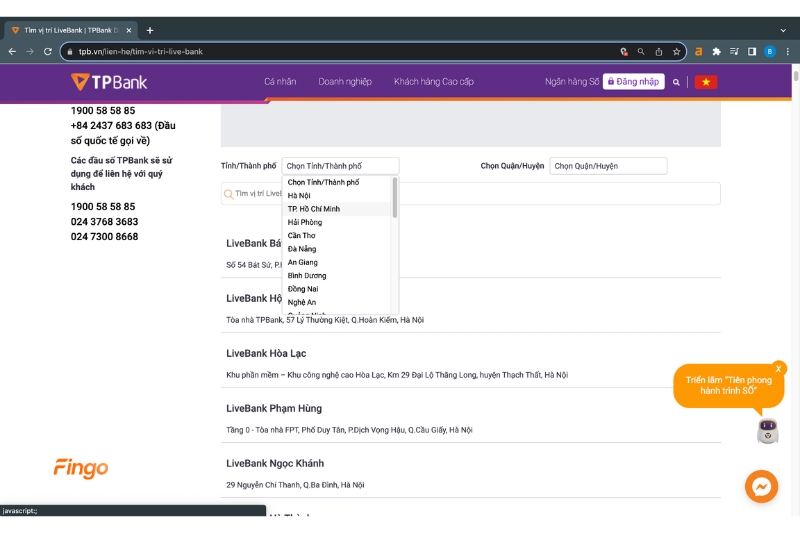The image size is (800, 533).
Task: Click the chatbot robot assistant icon
Action: pos(767,431)
